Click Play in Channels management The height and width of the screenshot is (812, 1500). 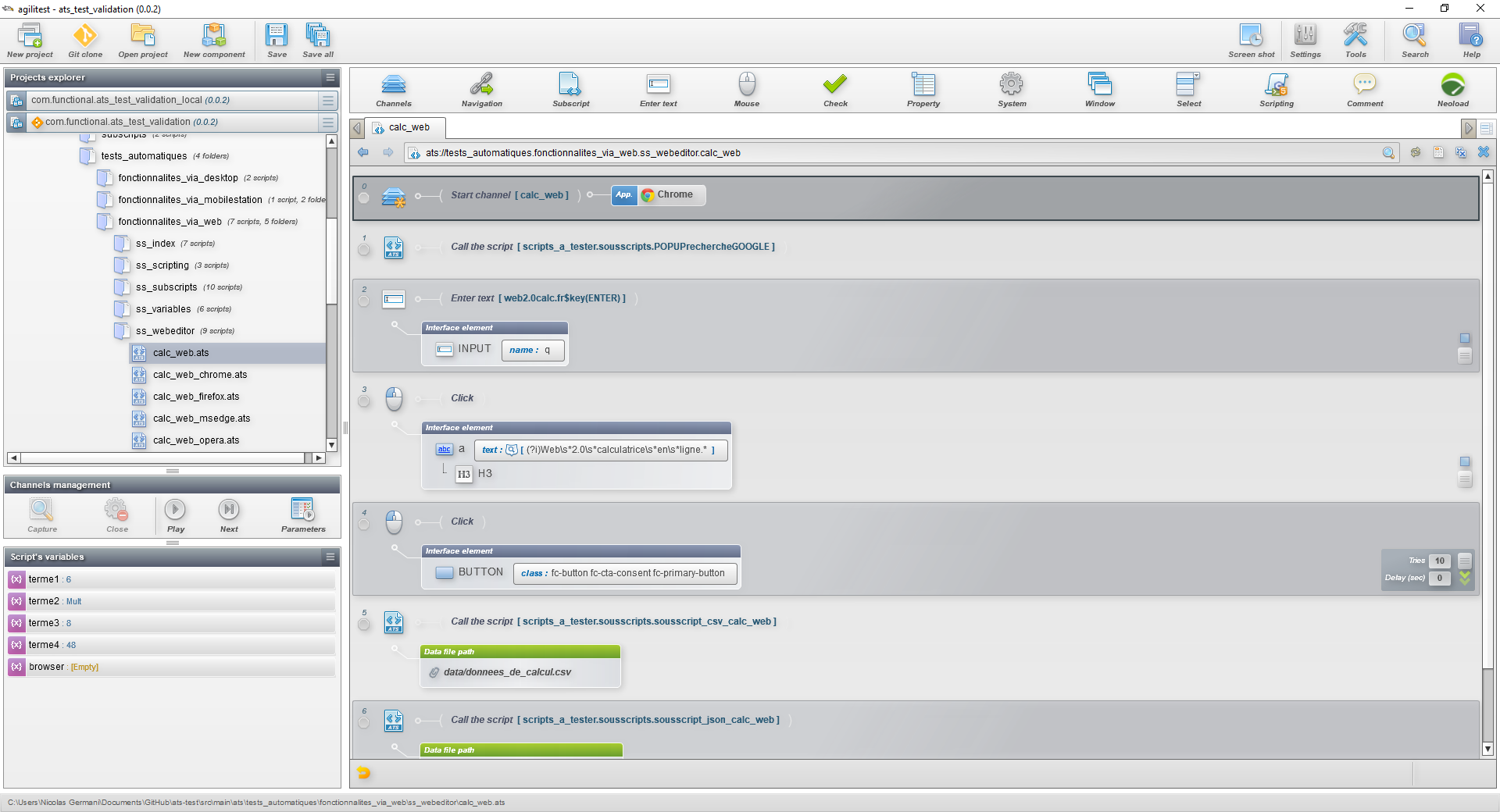(x=176, y=515)
